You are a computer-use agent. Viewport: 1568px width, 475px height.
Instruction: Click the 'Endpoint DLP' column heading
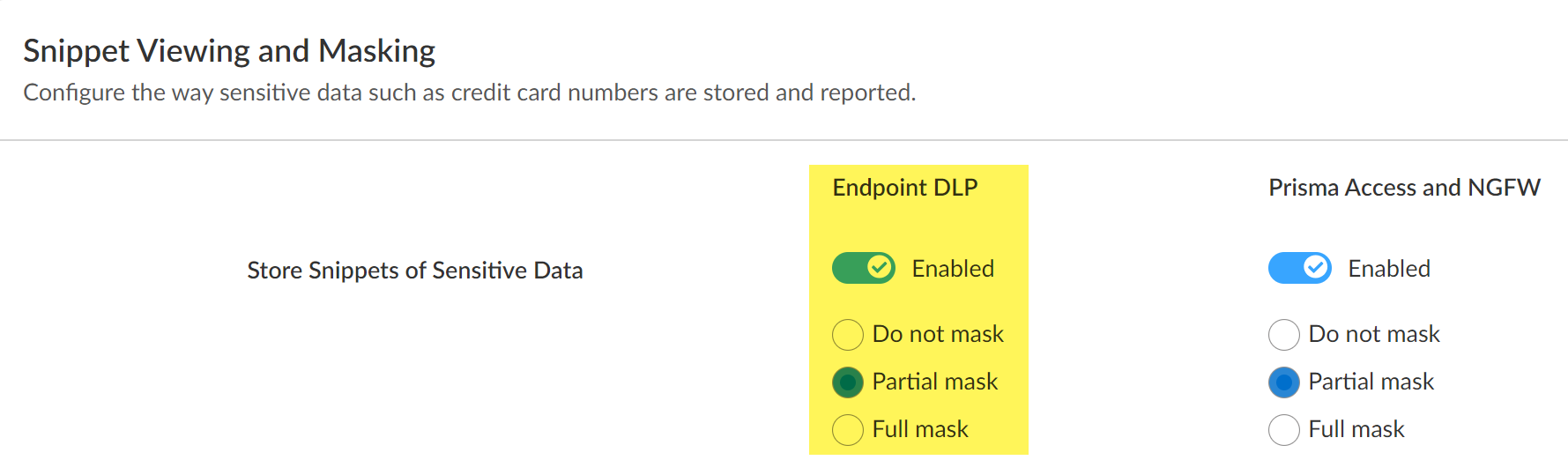click(x=905, y=188)
